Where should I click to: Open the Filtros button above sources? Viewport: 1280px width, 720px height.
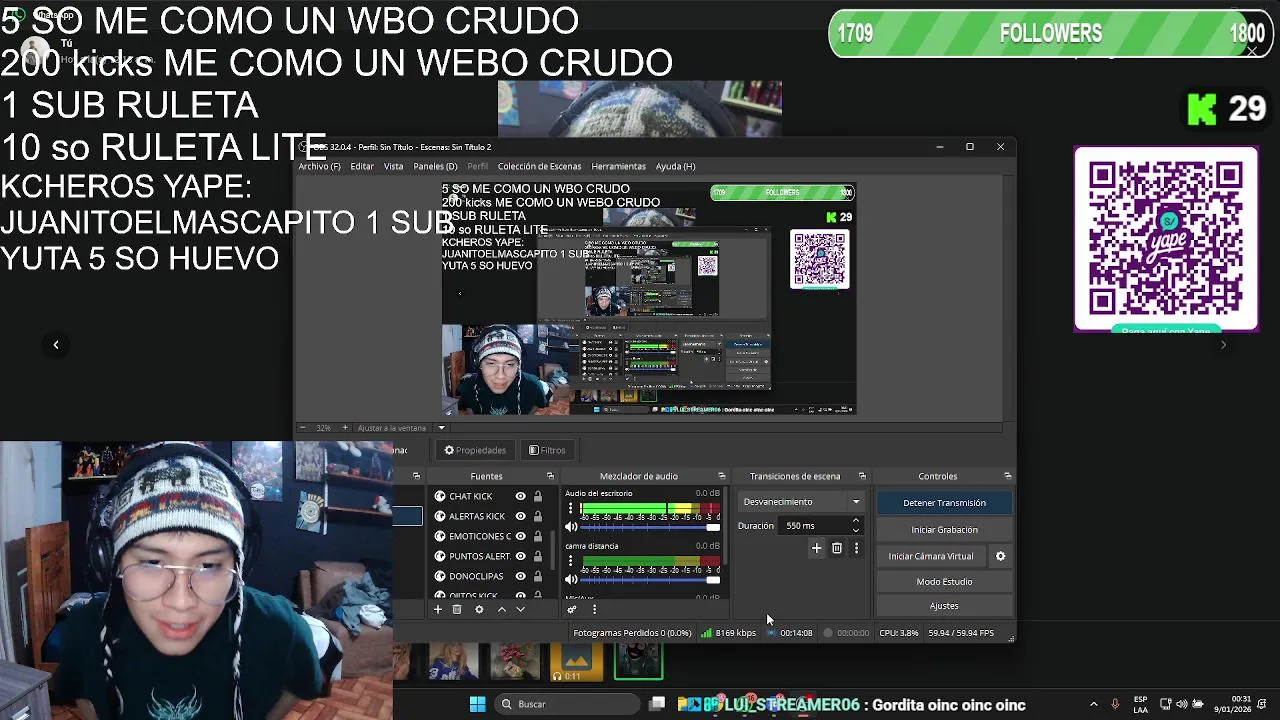click(547, 450)
